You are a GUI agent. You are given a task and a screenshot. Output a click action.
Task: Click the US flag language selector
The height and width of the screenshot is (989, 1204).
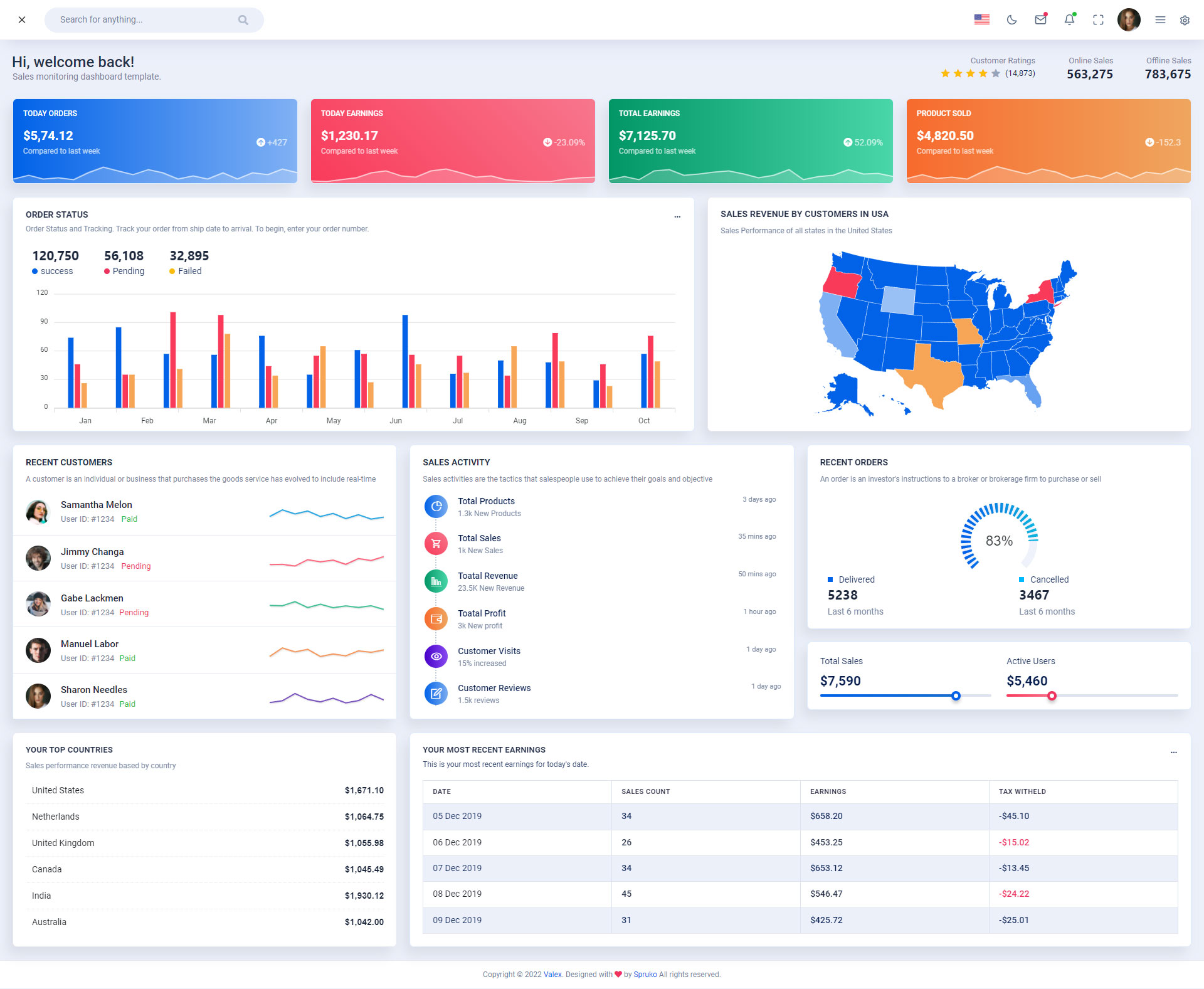[981, 20]
